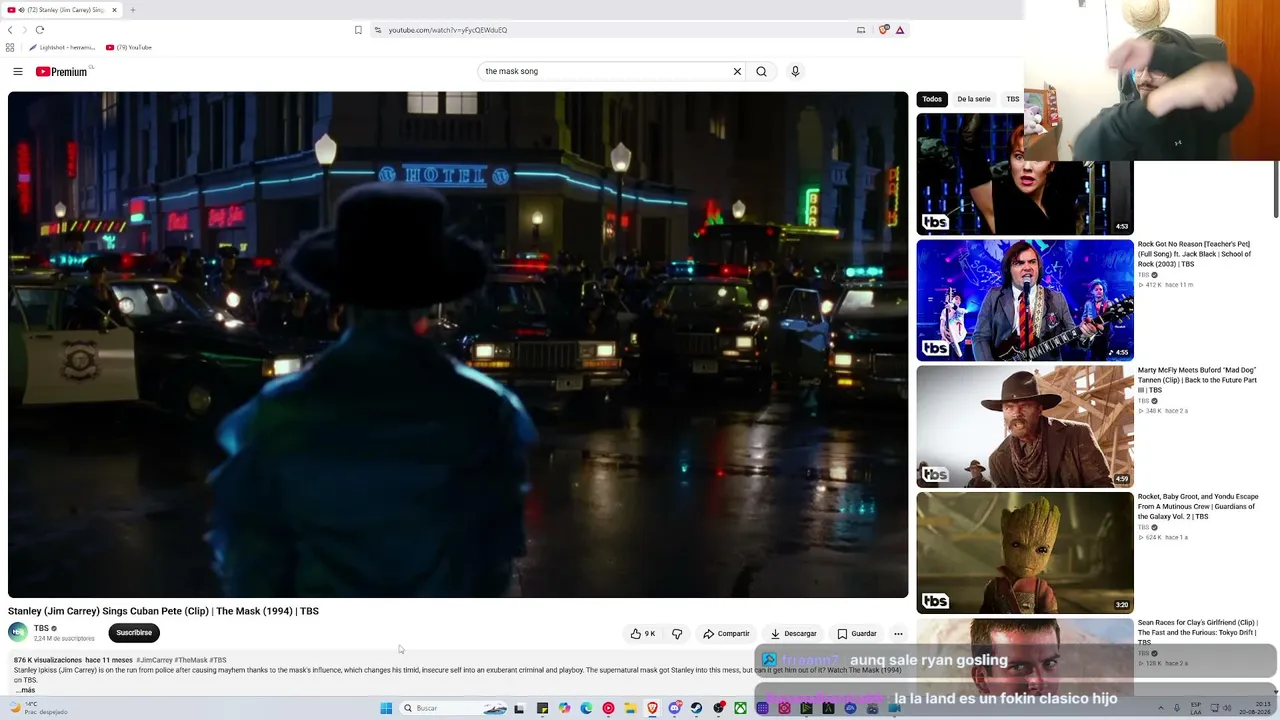Open Xbox app from the taskbar
This screenshot has height=720, width=1280.
740,708
